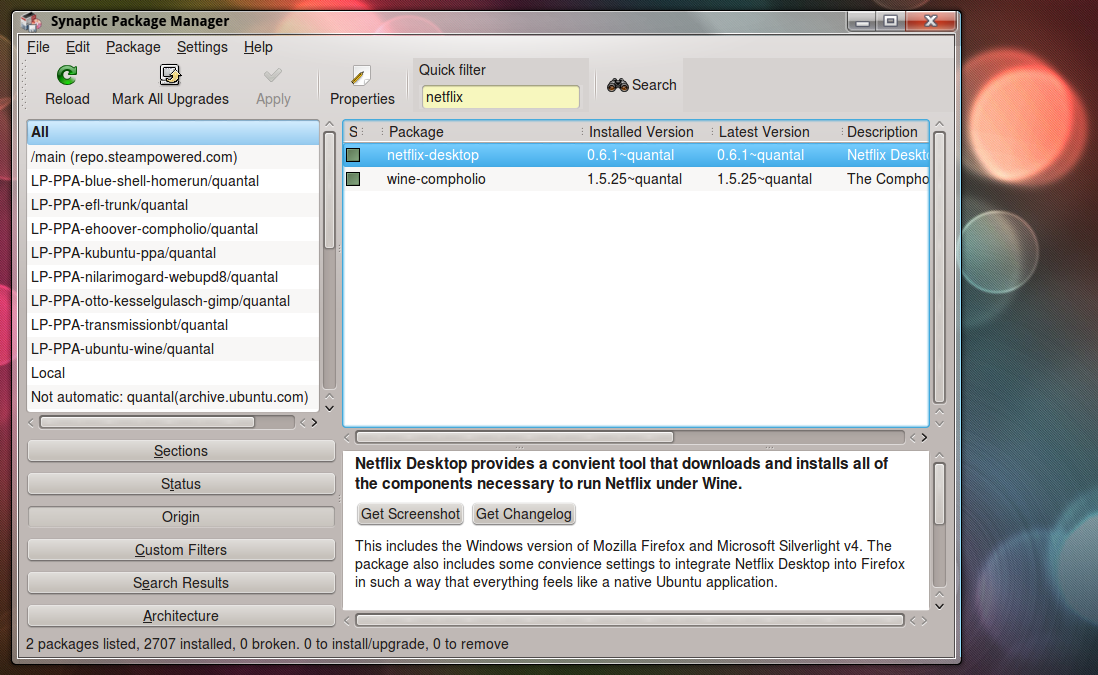The image size is (1098, 675).
Task: Open the Package menu
Action: pos(133,47)
